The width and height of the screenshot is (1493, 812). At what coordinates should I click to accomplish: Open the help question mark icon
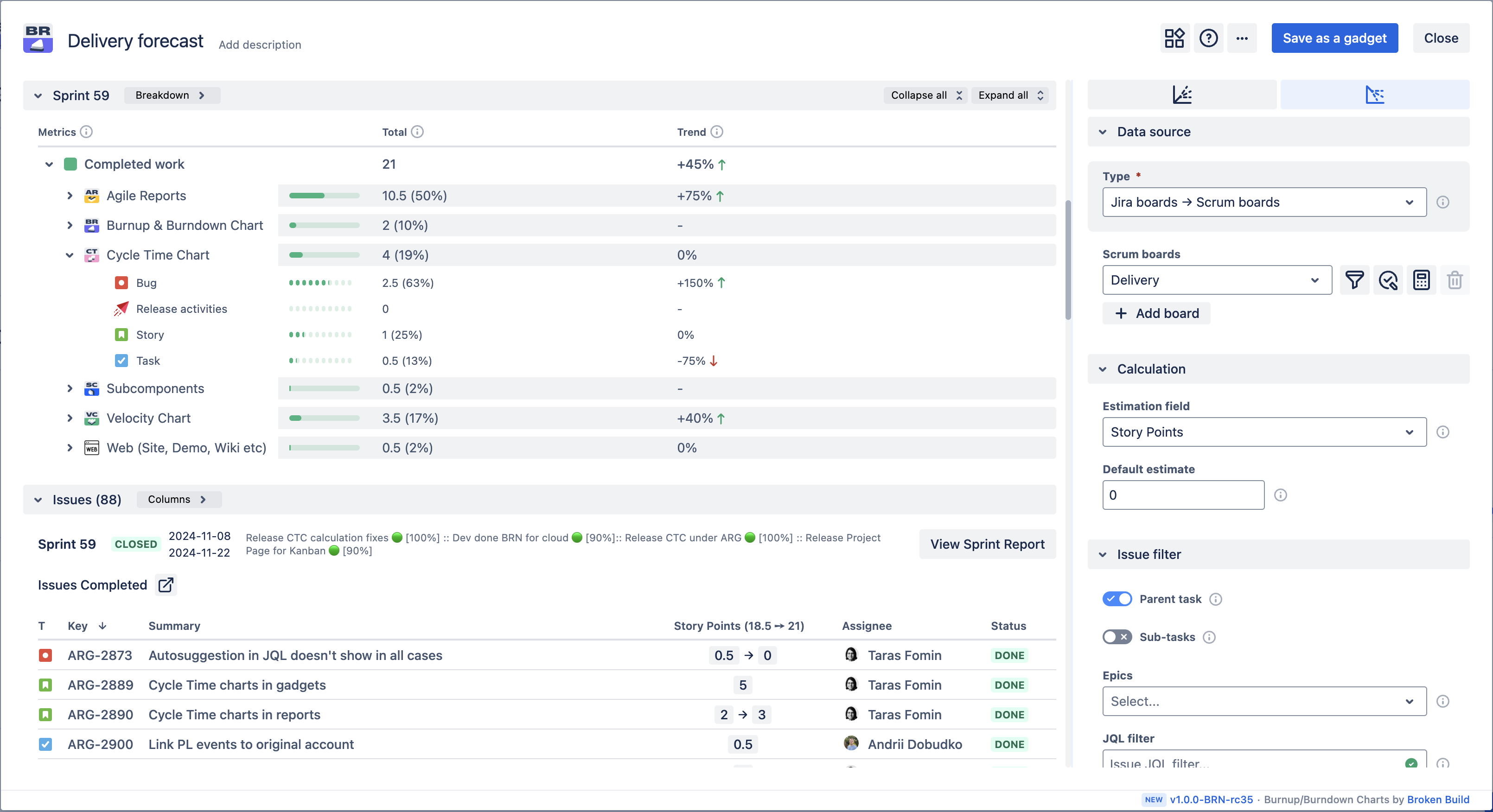(x=1208, y=38)
